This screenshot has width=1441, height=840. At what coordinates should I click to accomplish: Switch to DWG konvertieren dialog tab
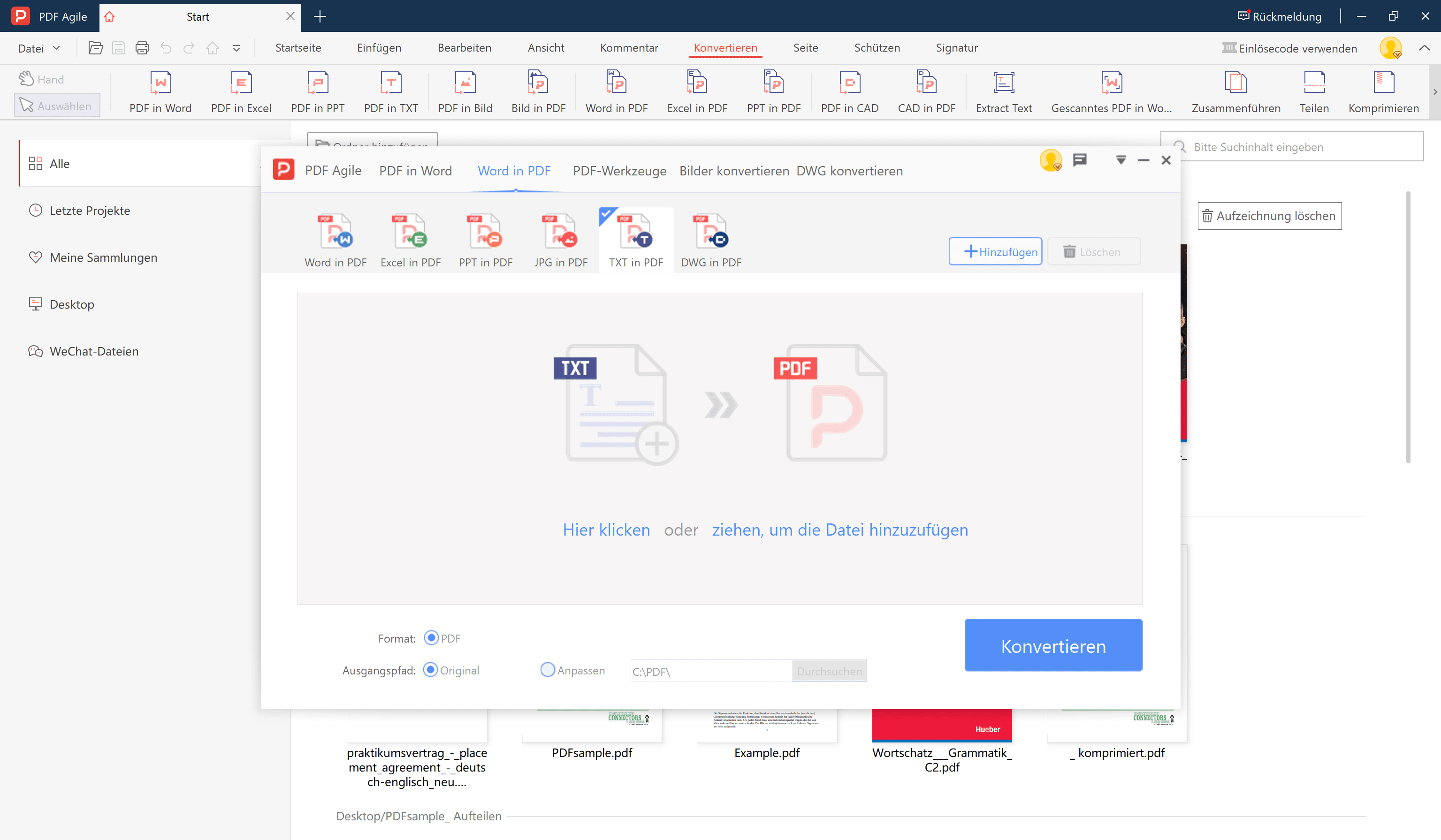849,171
